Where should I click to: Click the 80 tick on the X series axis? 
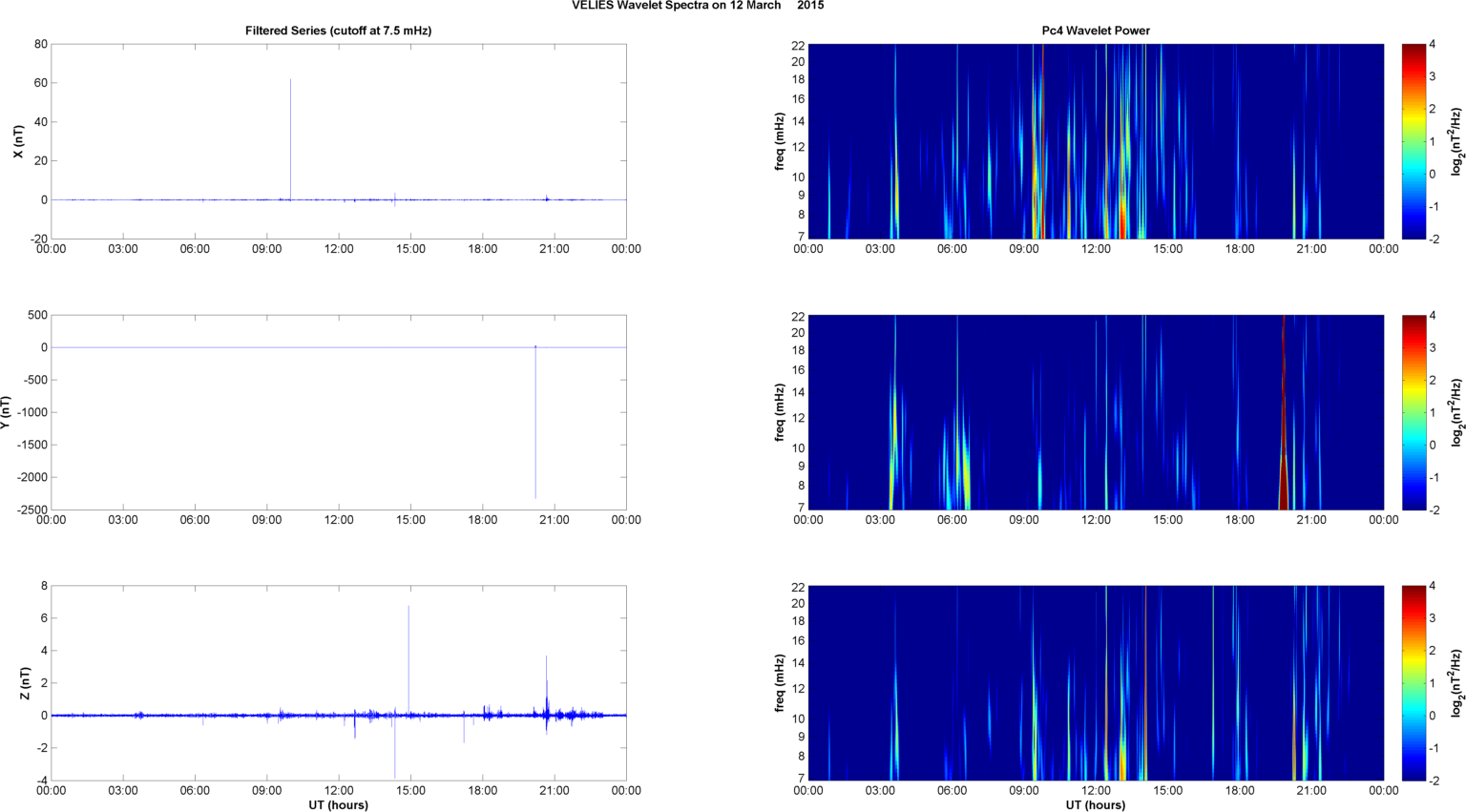(x=40, y=44)
